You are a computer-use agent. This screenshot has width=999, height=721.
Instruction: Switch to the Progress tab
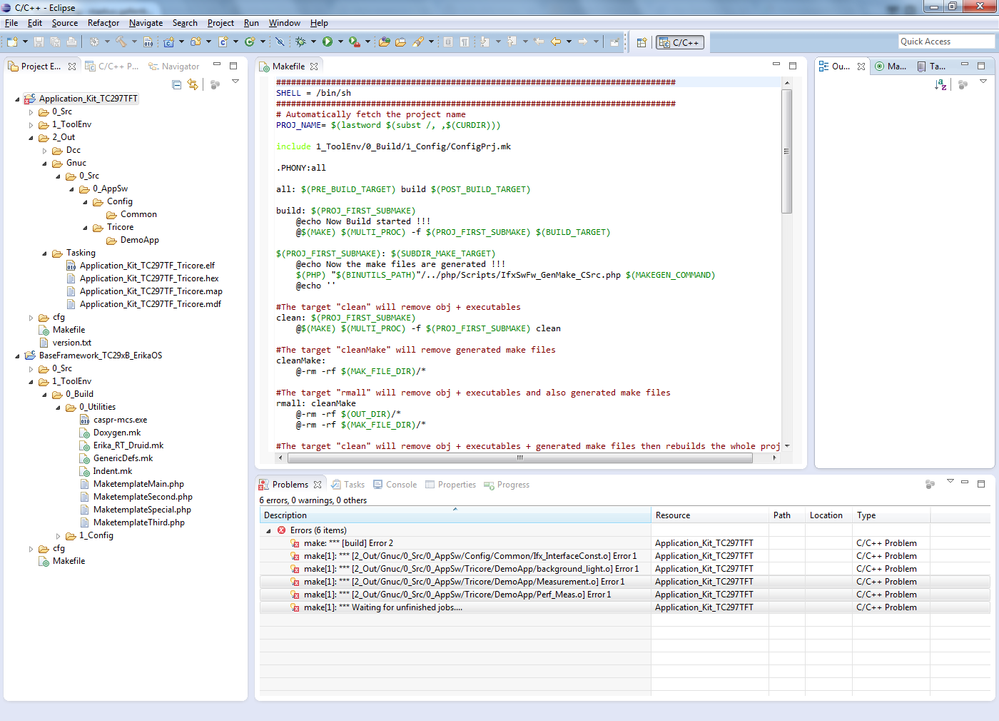point(507,485)
